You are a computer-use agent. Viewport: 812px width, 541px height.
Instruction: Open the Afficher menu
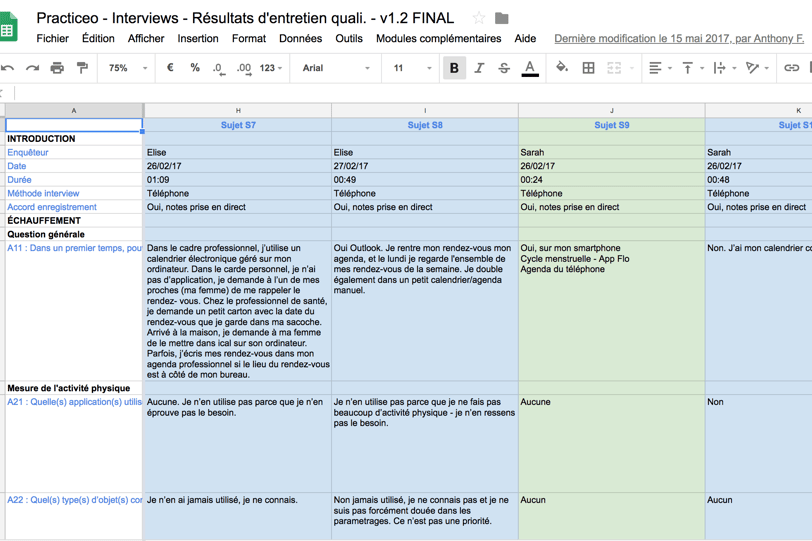tap(146, 38)
